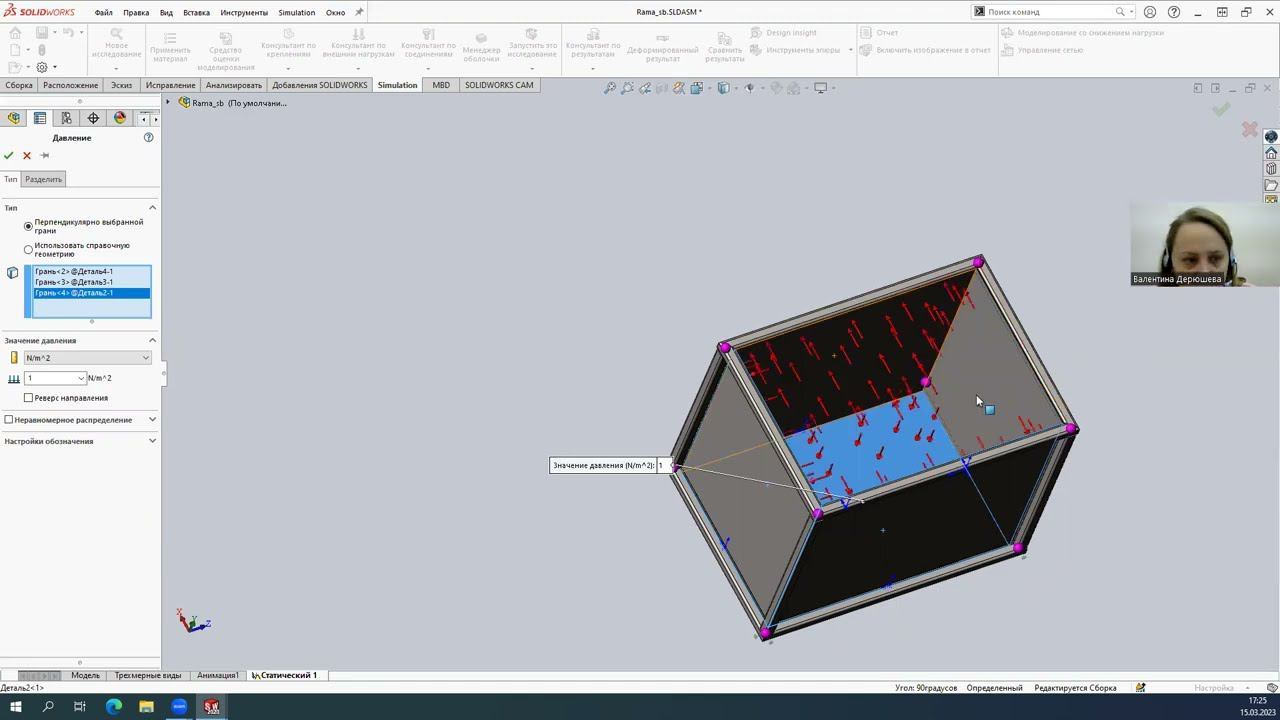Open Модель bottom tab
Image resolution: width=1280 pixels, height=720 pixels.
pos(85,675)
